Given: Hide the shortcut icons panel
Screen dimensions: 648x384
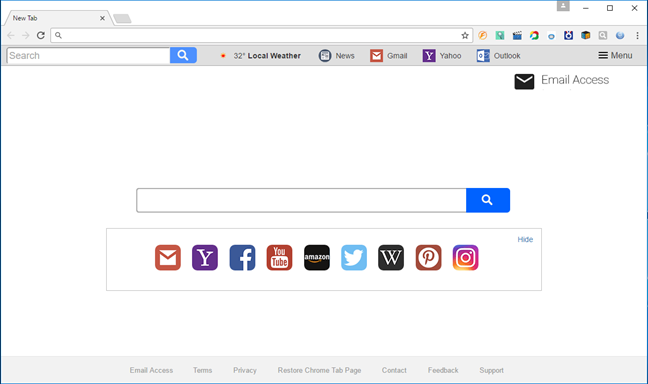Looking at the screenshot, I should tap(525, 239).
